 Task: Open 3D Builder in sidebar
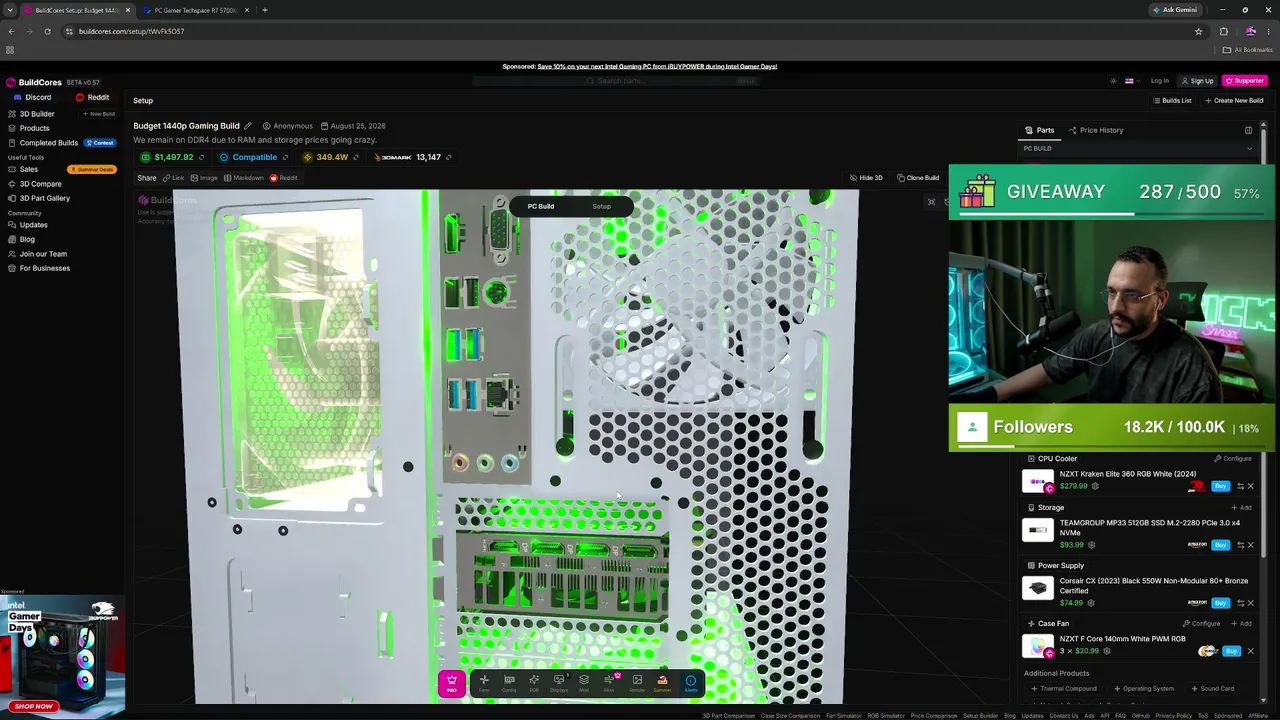pos(31,114)
